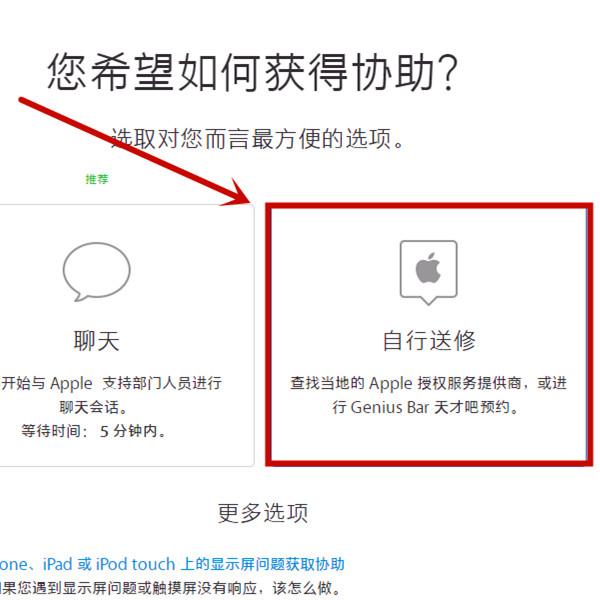Click the question mark in the heading
600x600 pixels.
tap(448, 73)
